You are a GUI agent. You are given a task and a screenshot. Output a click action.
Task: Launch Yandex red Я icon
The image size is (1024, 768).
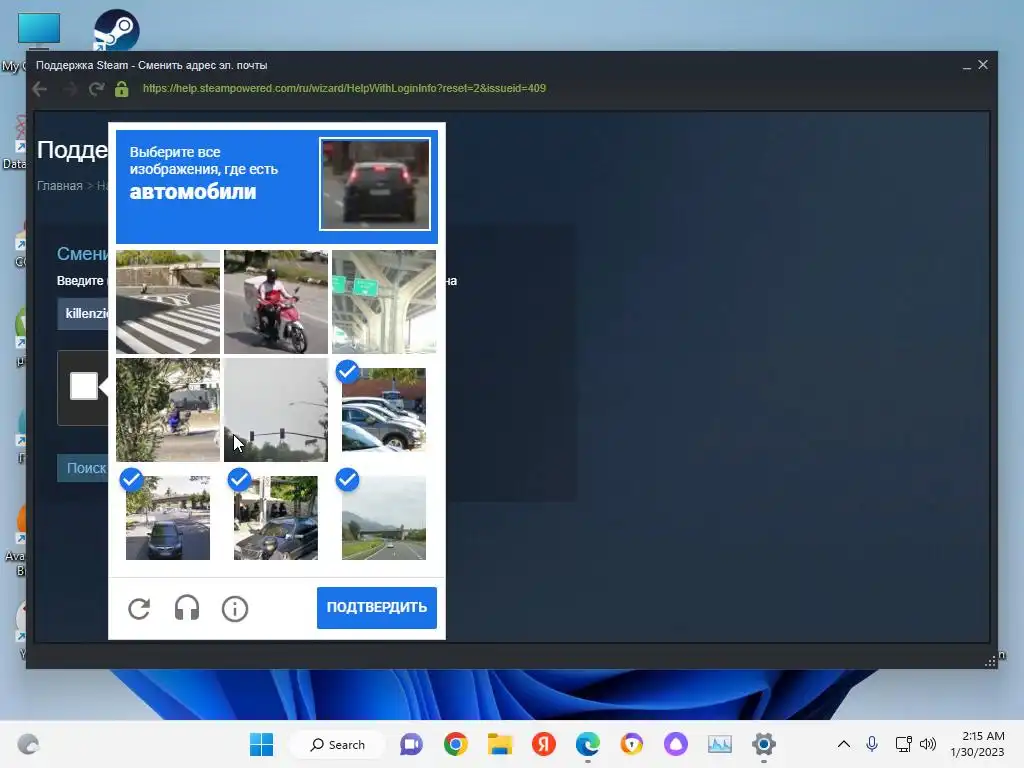[543, 744]
